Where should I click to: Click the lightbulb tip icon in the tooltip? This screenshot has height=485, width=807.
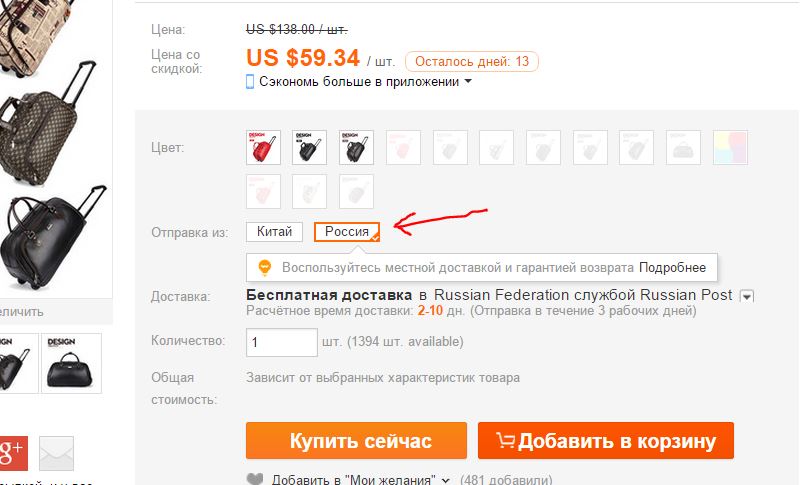[x=265, y=268]
